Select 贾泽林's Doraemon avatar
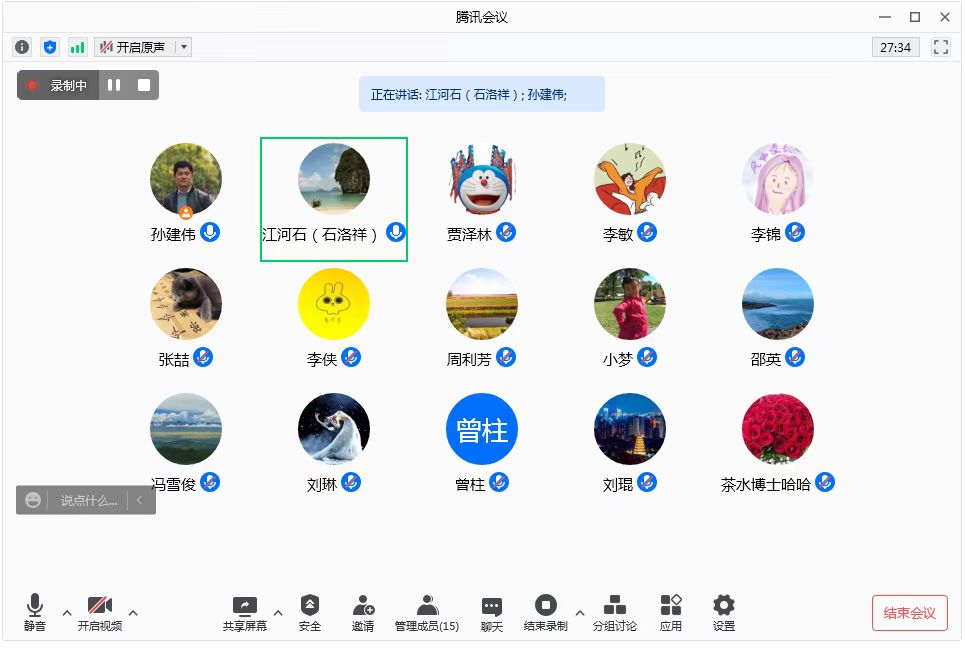The image size is (965, 651). pyautogui.click(x=482, y=179)
